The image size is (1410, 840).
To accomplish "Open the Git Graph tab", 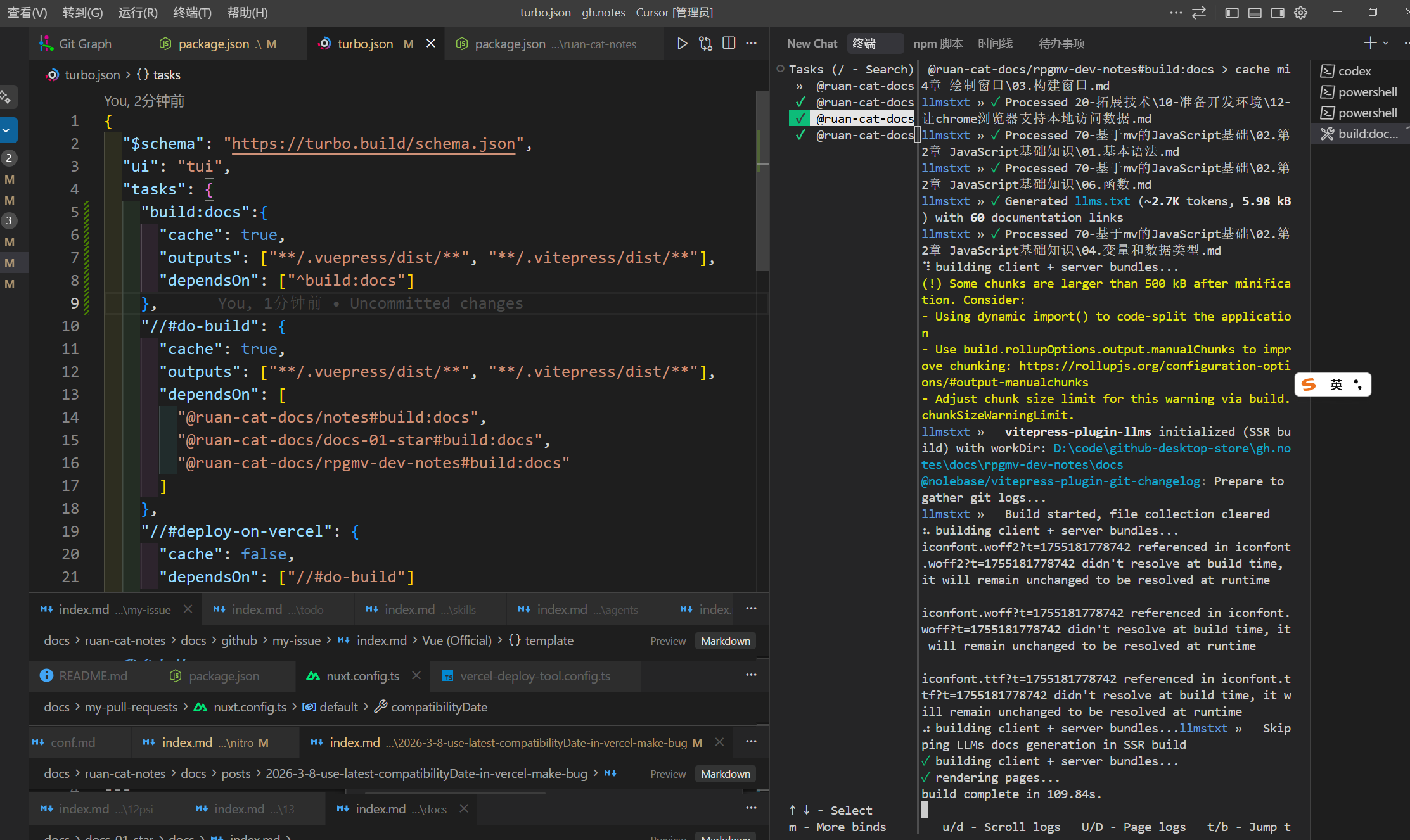I will 84,44.
